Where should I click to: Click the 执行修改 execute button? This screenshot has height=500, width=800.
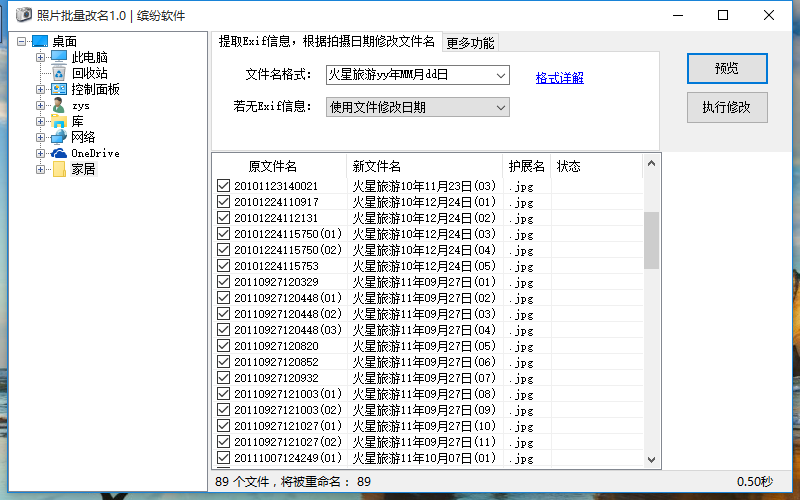pos(727,108)
